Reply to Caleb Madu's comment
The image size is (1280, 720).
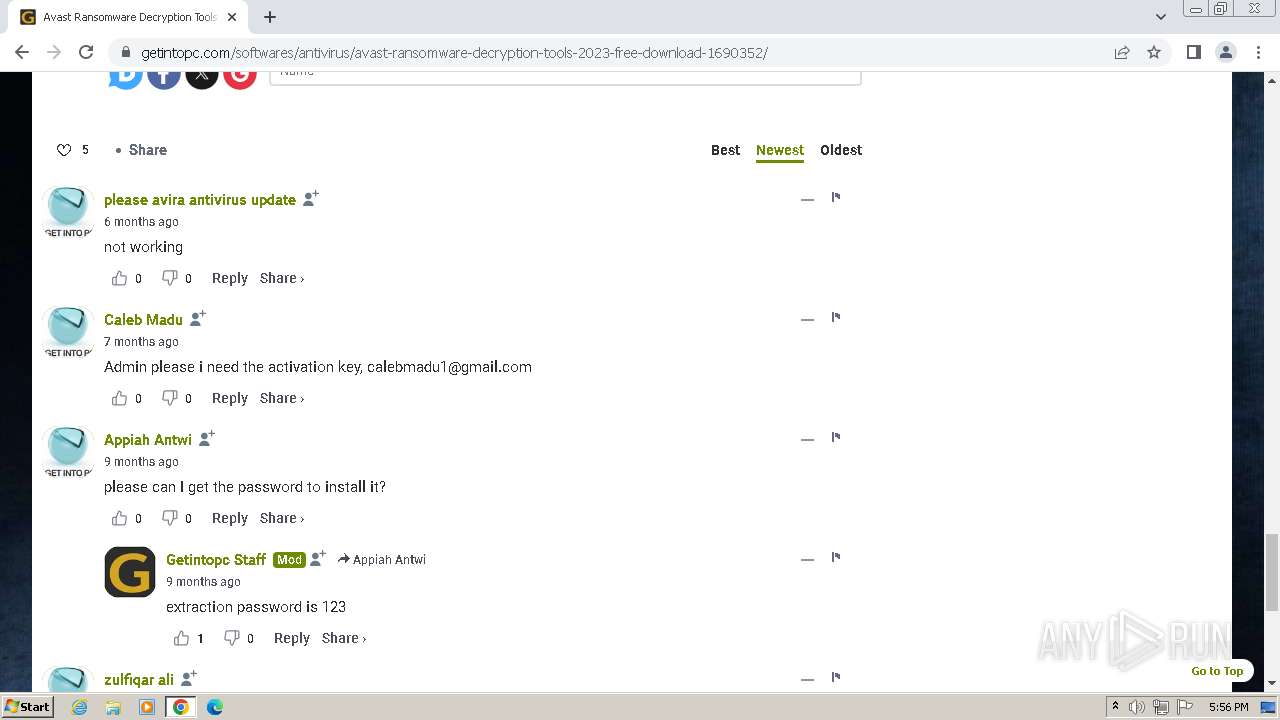coord(229,398)
